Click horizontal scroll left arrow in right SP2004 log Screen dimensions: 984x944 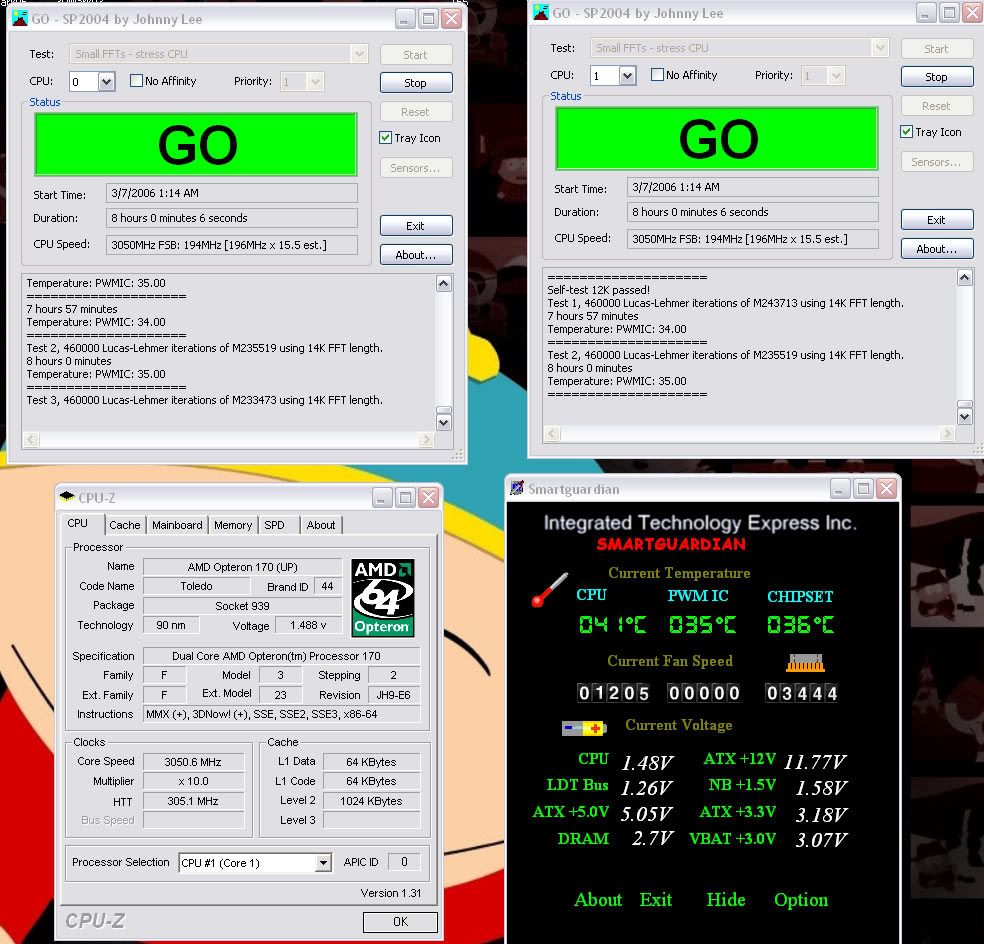point(552,433)
